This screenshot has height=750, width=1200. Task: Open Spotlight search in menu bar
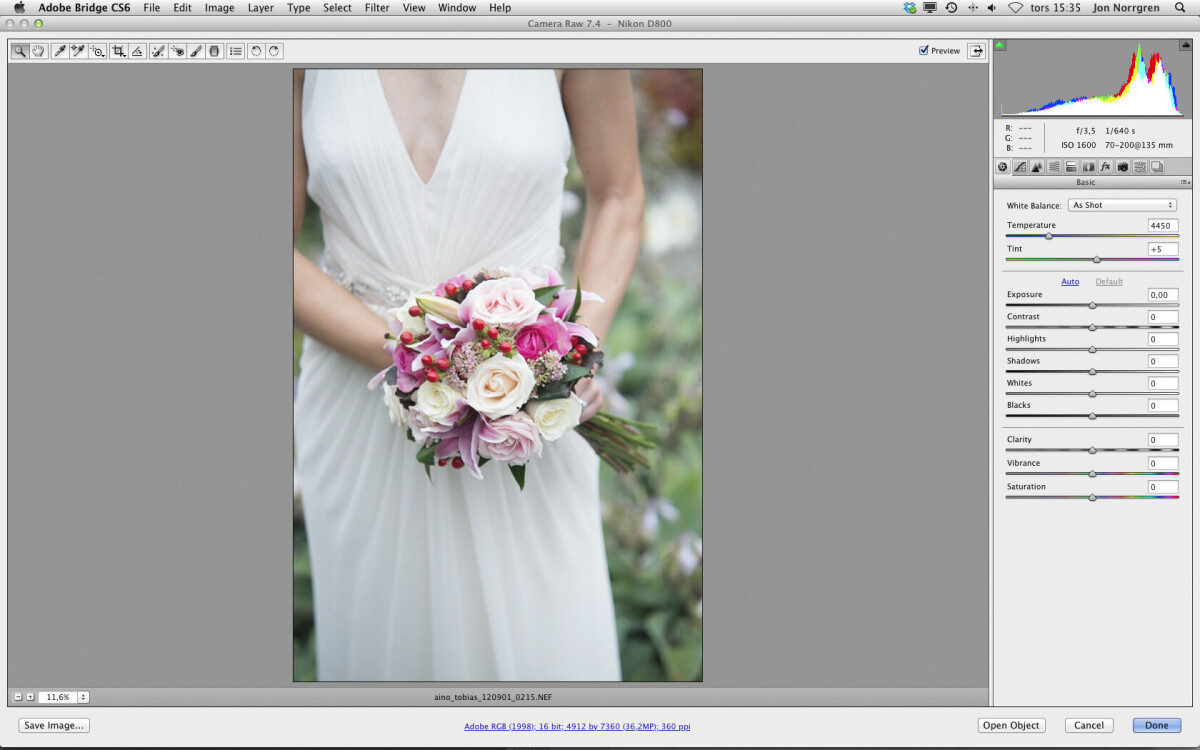click(x=1181, y=8)
